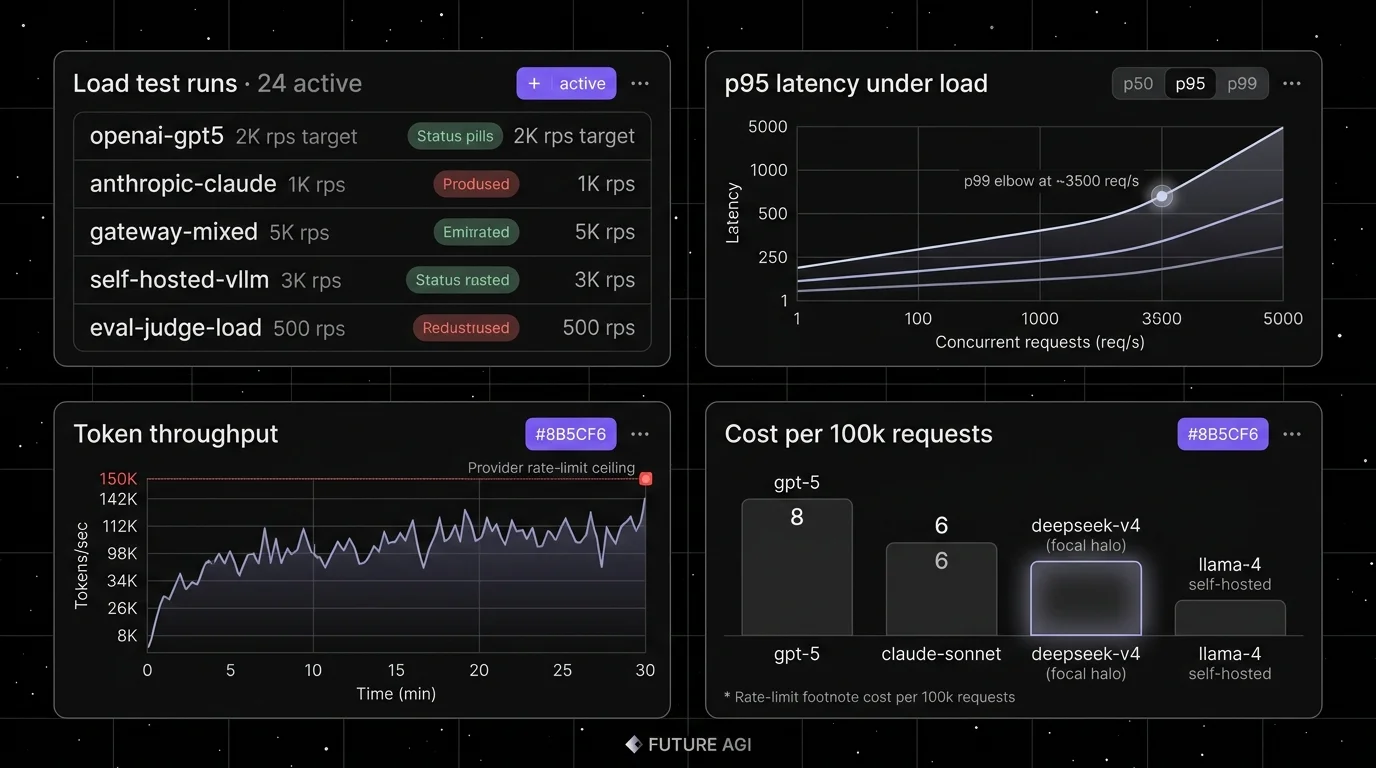Viewport: 1376px width, 768px height.
Task: Switch latency view to p50
Action: click(x=1138, y=84)
